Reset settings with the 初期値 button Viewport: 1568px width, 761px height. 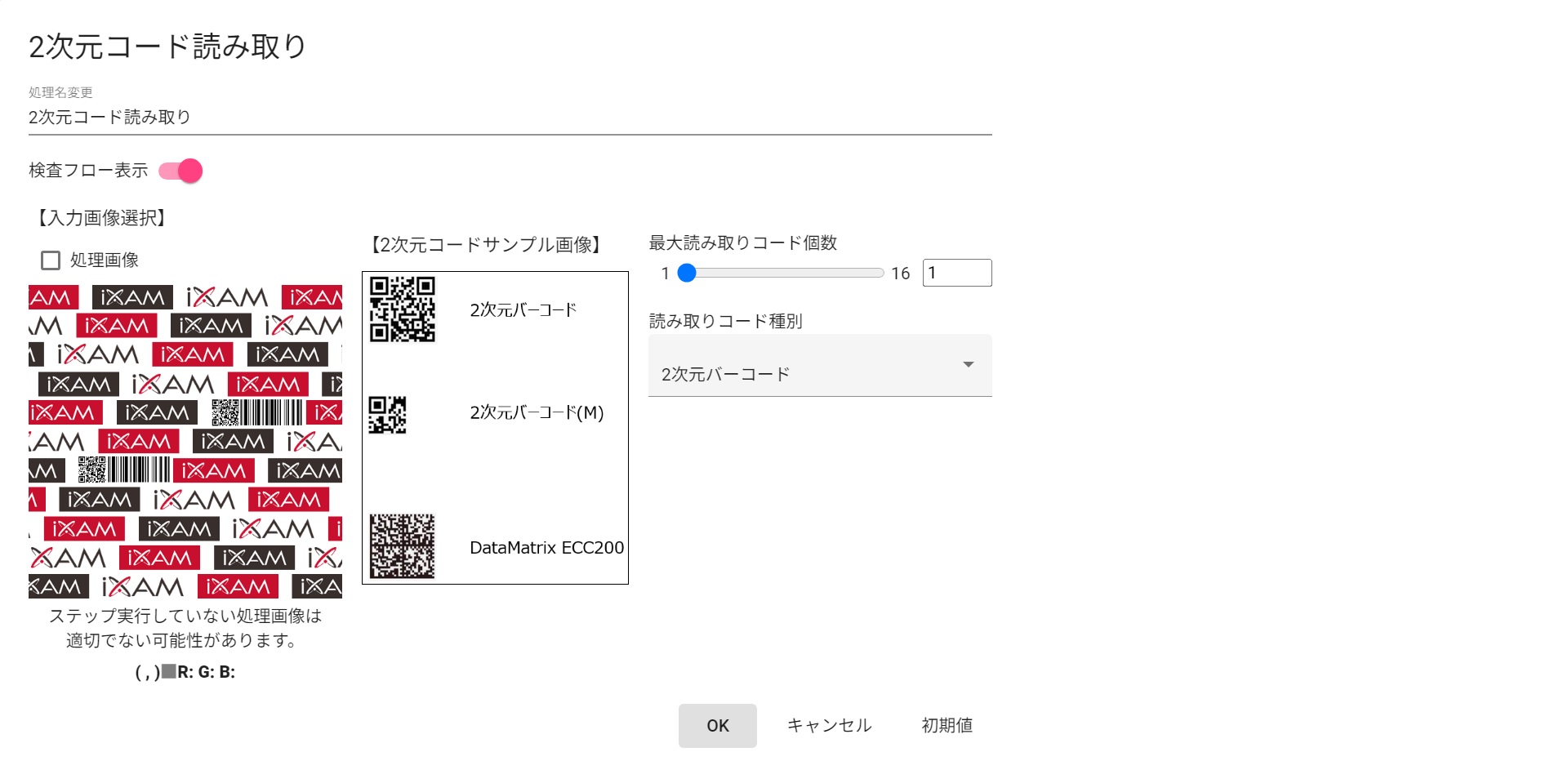(x=947, y=726)
